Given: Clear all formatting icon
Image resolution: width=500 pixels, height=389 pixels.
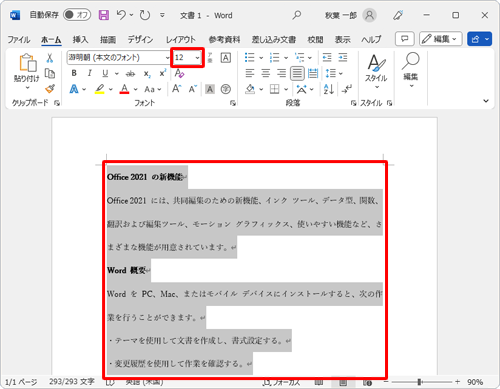Looking at the screenshot, I should pos(179,73).
